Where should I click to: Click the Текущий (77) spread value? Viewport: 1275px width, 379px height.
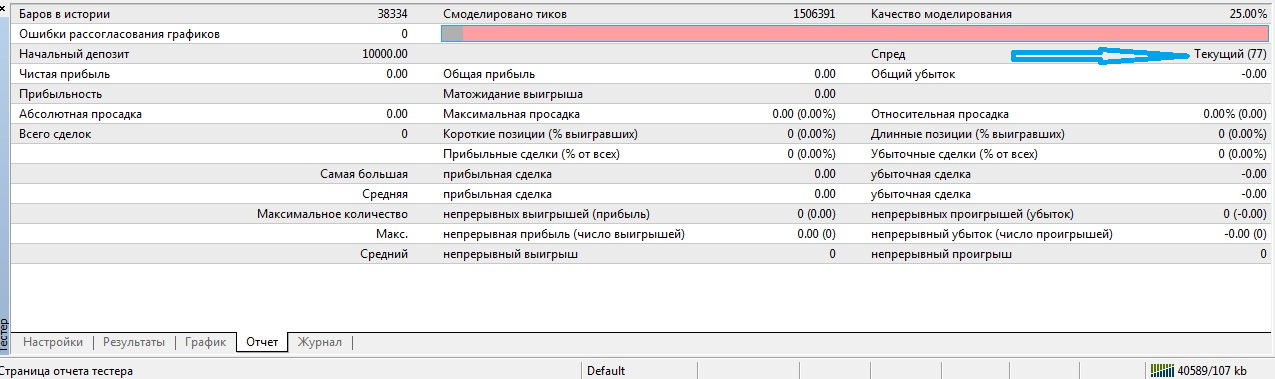[1231, 54]
